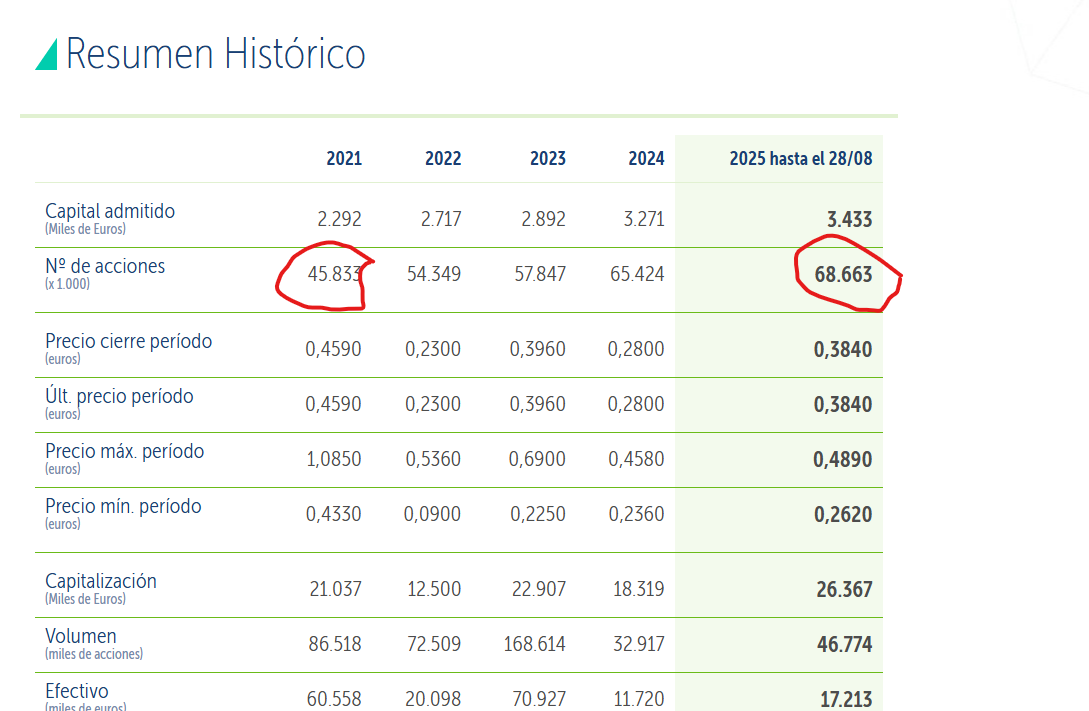Select Capital admitido 2022 value 2.717
The width and height of the screenshot is (1089, 711).
(441, 219)
